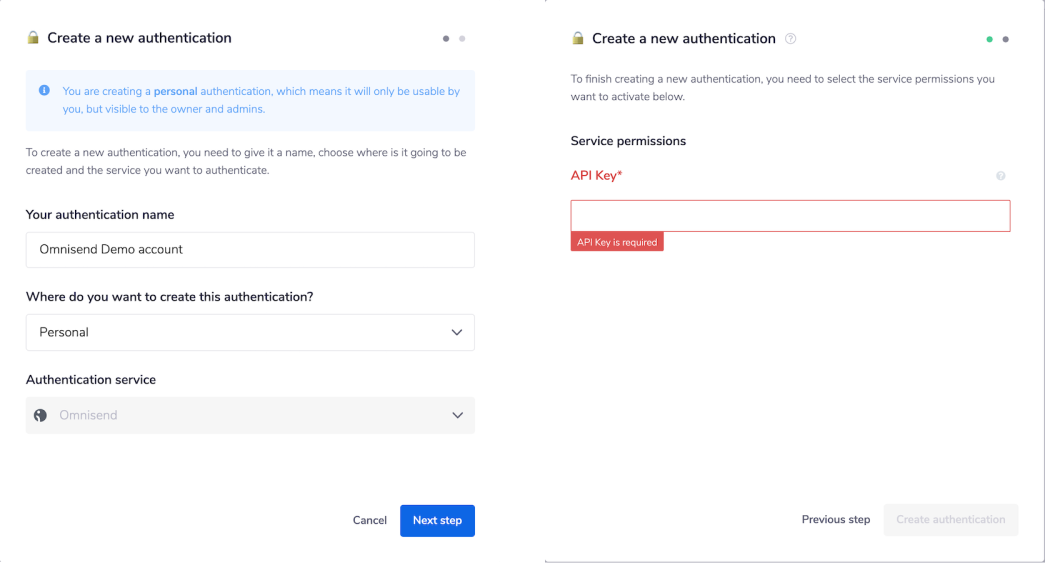Expand the Personal location dropdown arrow
Image resolution: width=1045 pixels, height=563 pixels.
click(457, 332)
